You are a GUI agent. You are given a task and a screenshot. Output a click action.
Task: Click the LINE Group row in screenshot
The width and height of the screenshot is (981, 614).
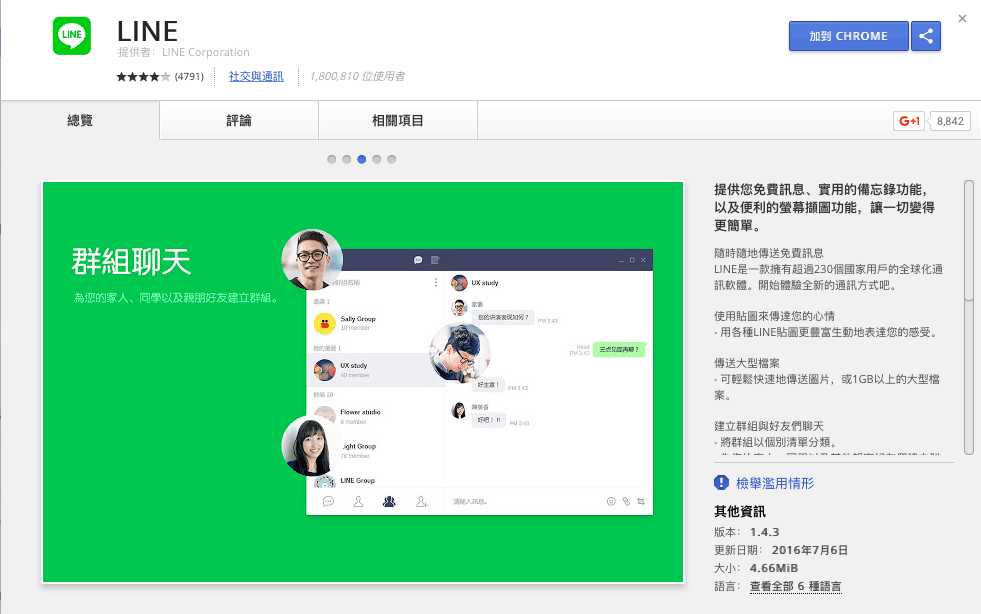coord(375,481)
